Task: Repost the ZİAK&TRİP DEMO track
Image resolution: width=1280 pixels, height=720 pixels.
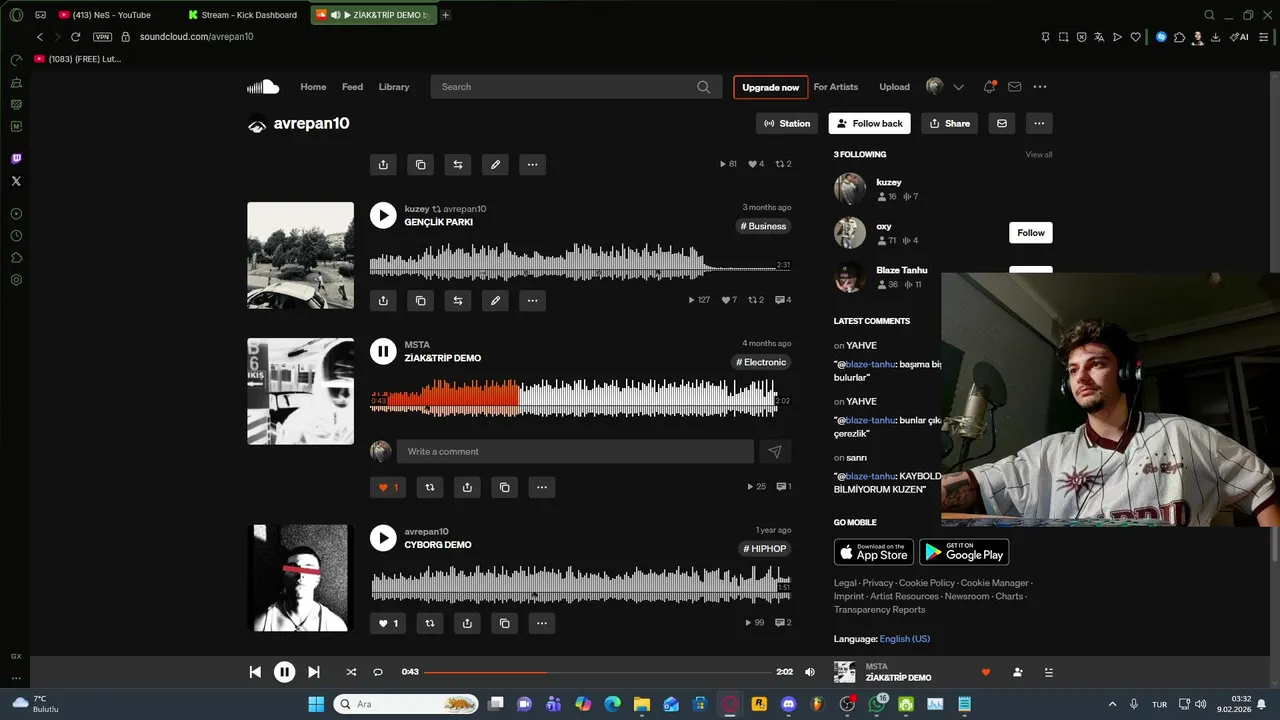Action: click(x=430, y=487)
